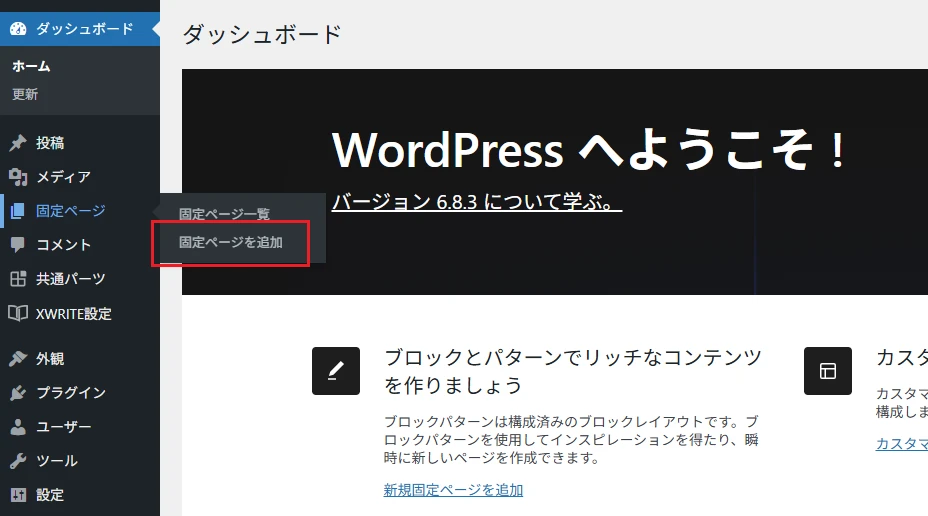Click the wrench icon for ツール
This screenshot has height=516, width=928.
(18, 461)
